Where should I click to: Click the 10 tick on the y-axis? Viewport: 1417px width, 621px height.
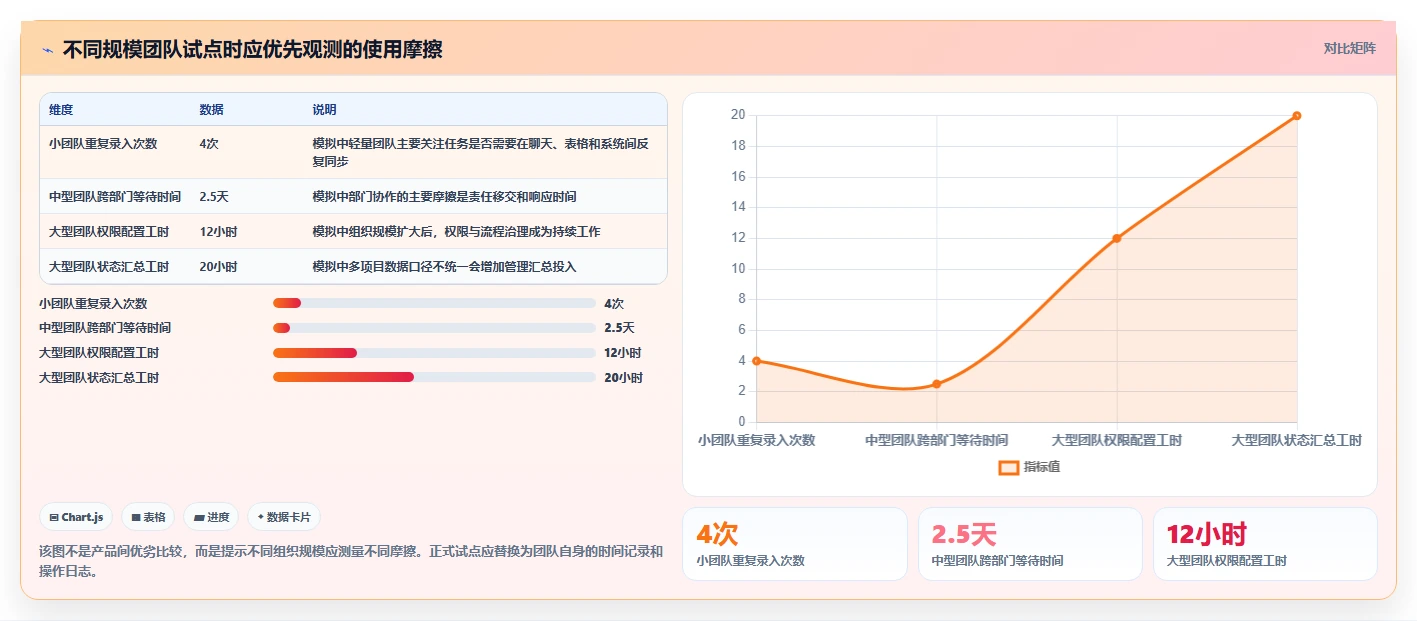click(x=738, y=268)
